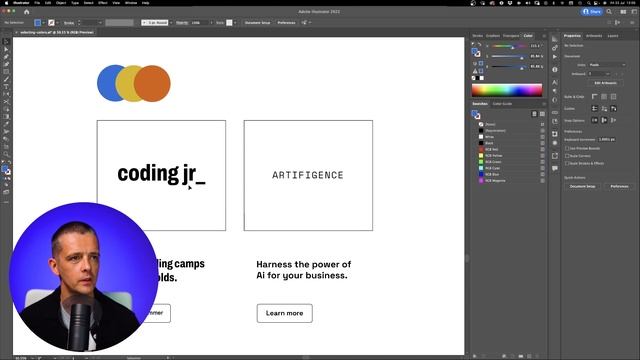Toggle Show Guides icon in the Guides row

coord(595,109)
